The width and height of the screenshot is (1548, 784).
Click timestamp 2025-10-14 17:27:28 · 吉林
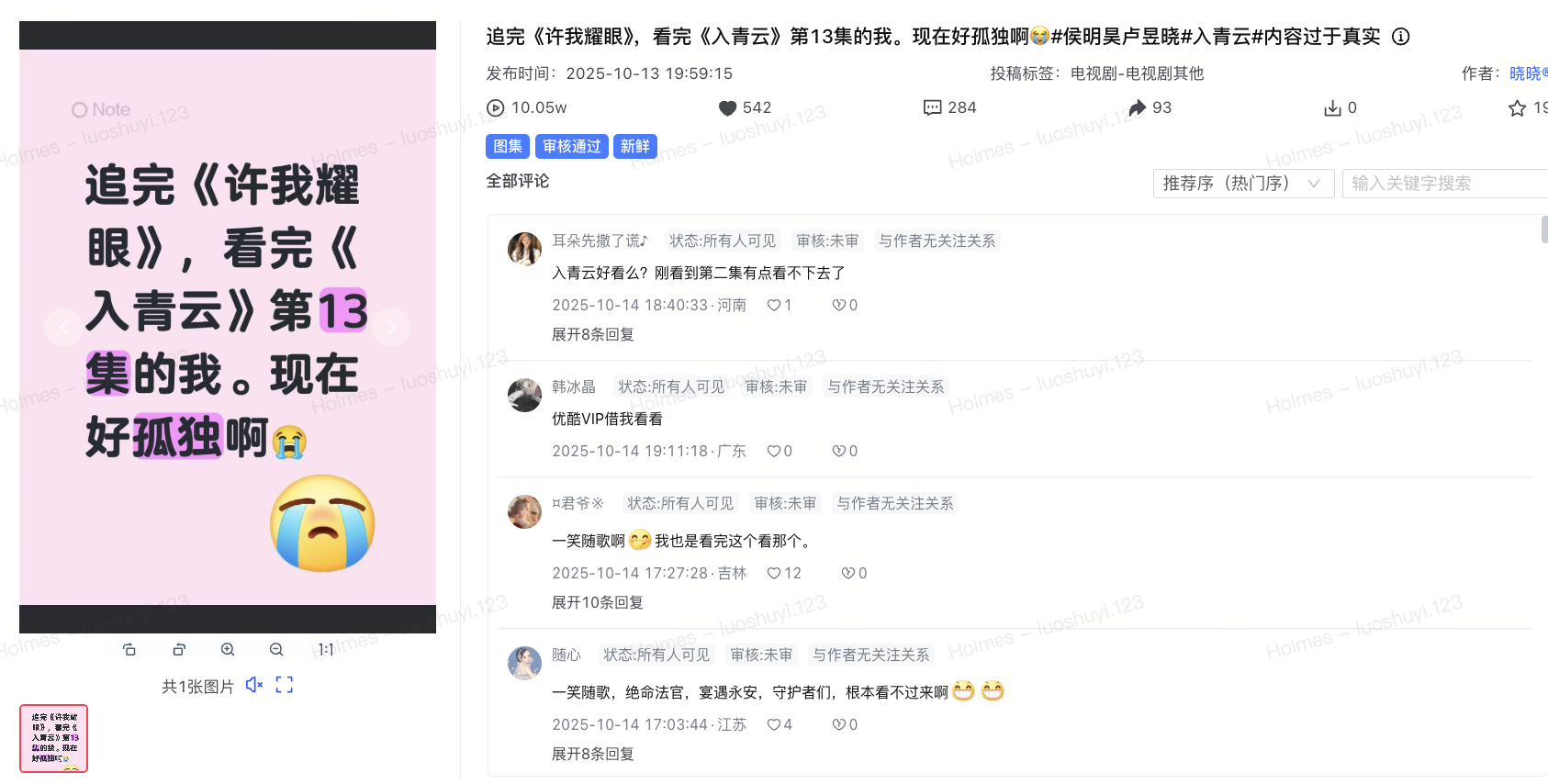tap(649, 573)
